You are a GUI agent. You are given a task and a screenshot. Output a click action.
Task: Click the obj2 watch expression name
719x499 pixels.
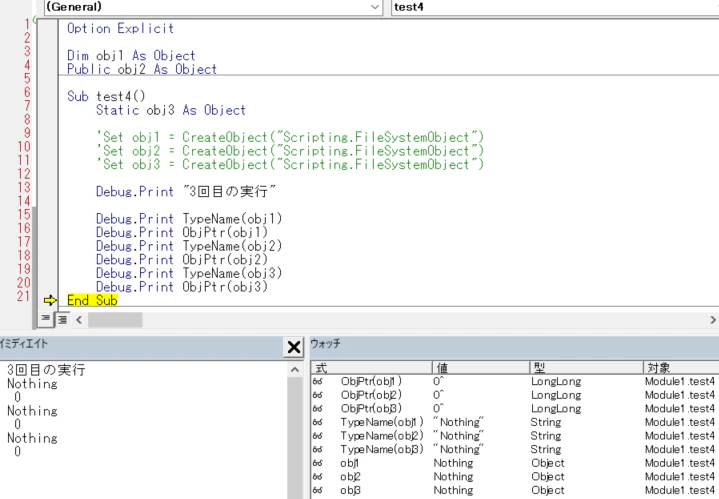(x=350, y=477)
